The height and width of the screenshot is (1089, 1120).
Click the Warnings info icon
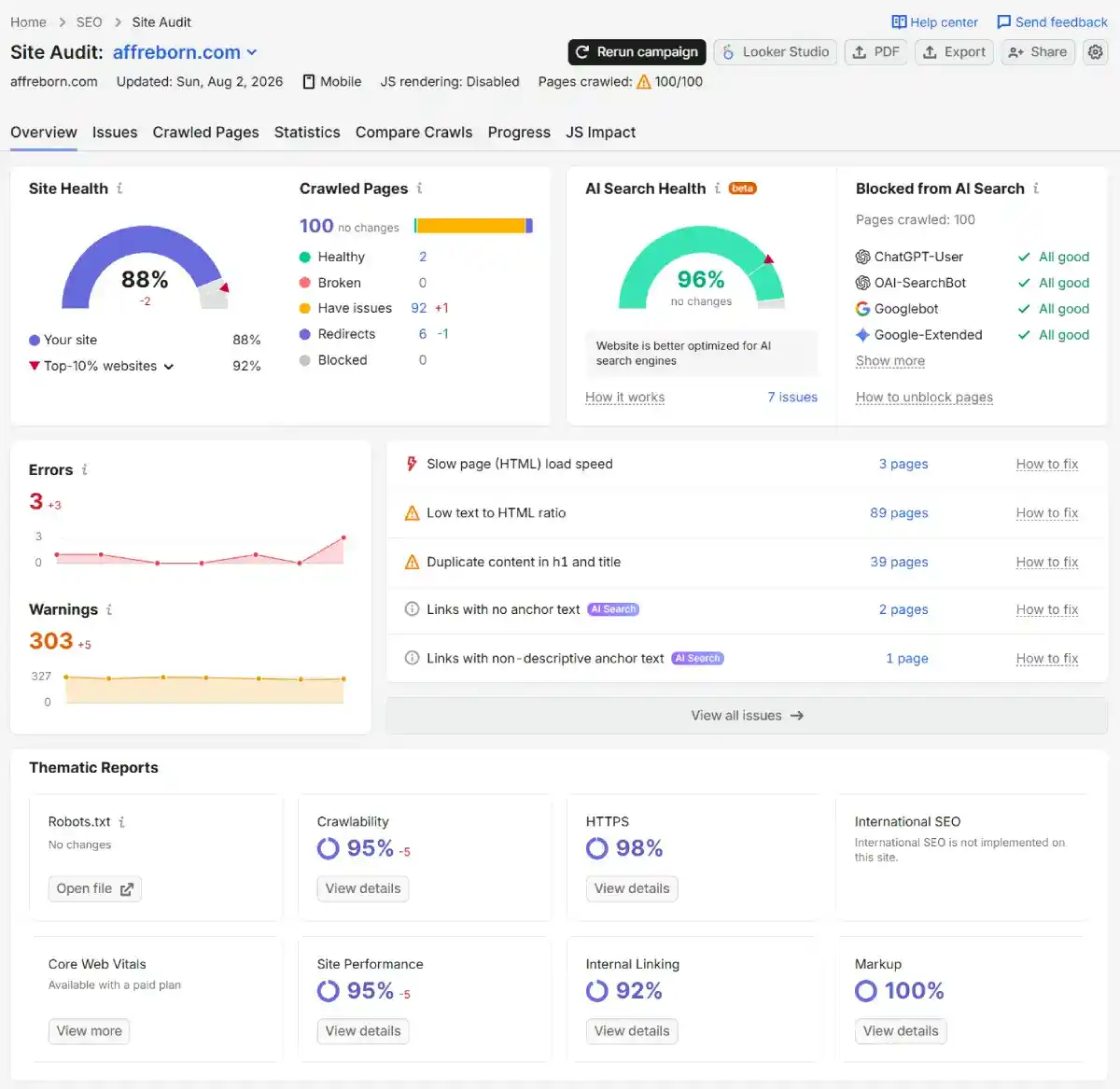pyautogui.click(x=109, y=609)
